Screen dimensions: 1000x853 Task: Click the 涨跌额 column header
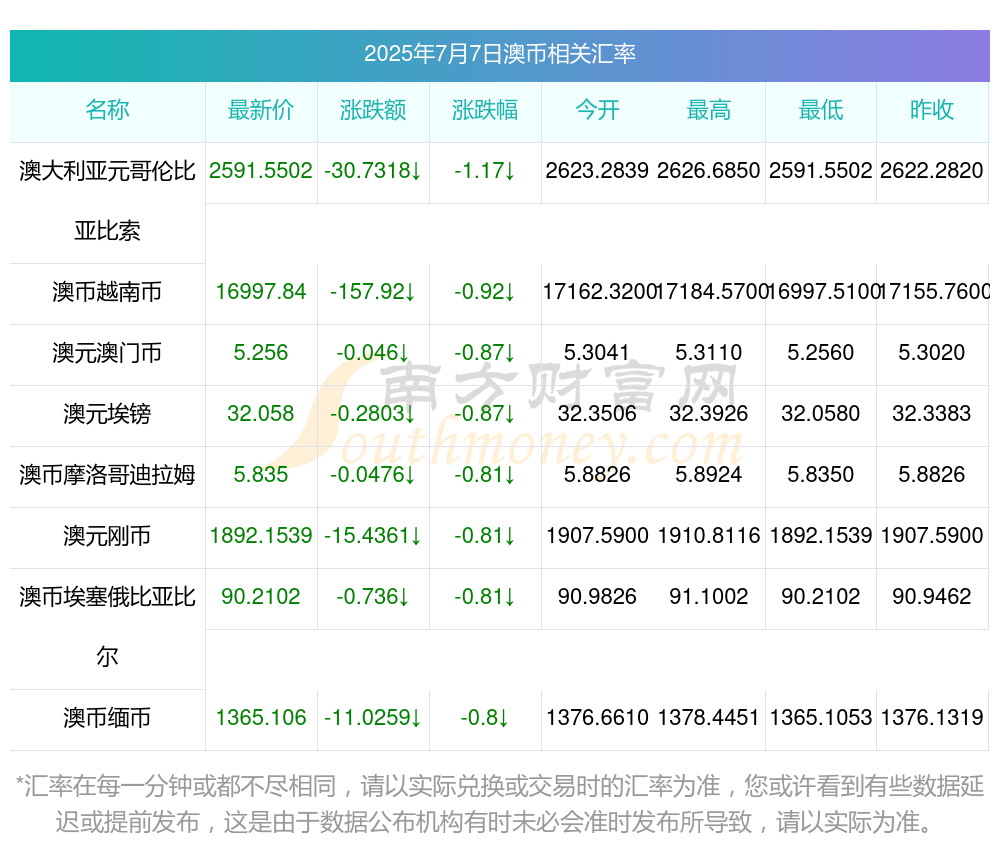(x=373, y=110)
